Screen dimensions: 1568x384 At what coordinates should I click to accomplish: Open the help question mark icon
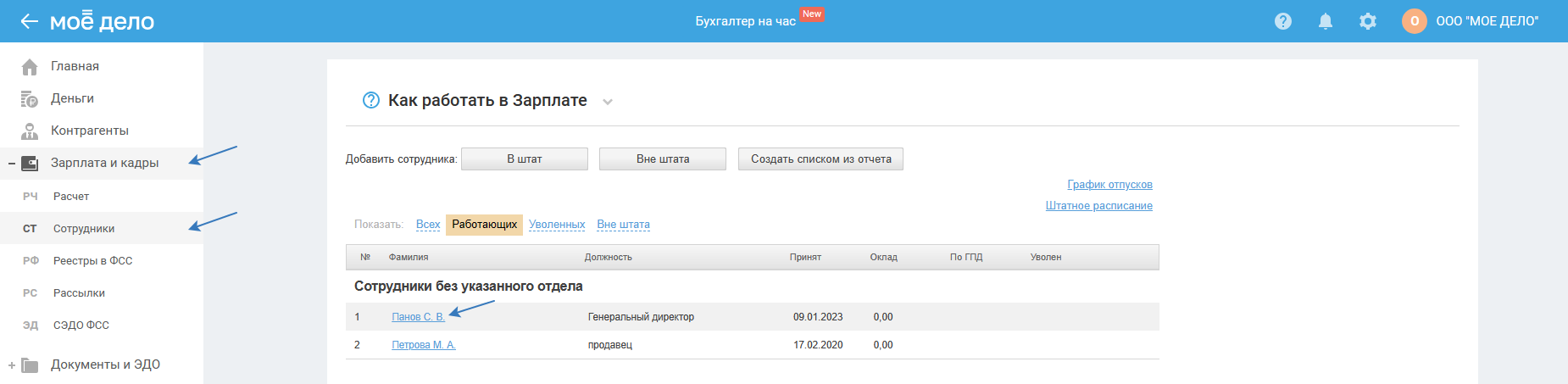1283,21
